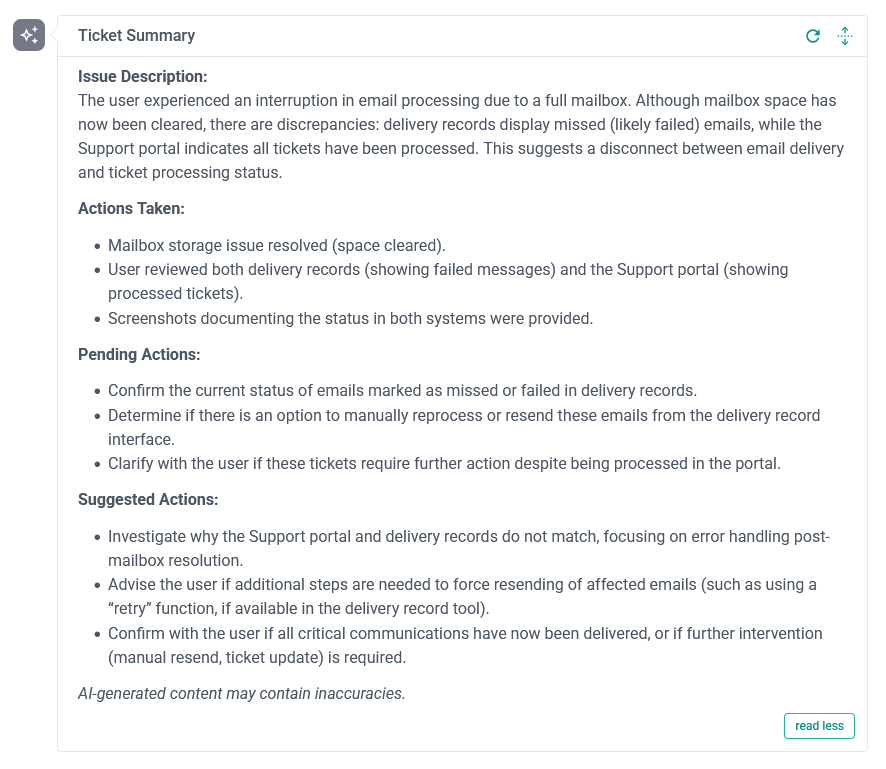The image size is (886, 769).
Task: Click the critical communications delivered bullet
Action: coord(464,633)
